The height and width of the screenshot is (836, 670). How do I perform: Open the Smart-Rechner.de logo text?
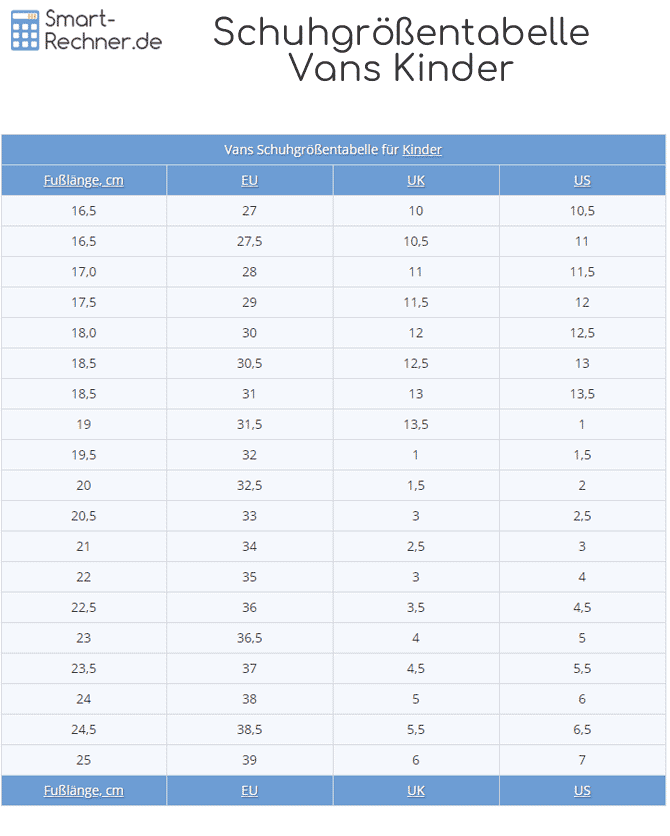[x=103, y=31]
